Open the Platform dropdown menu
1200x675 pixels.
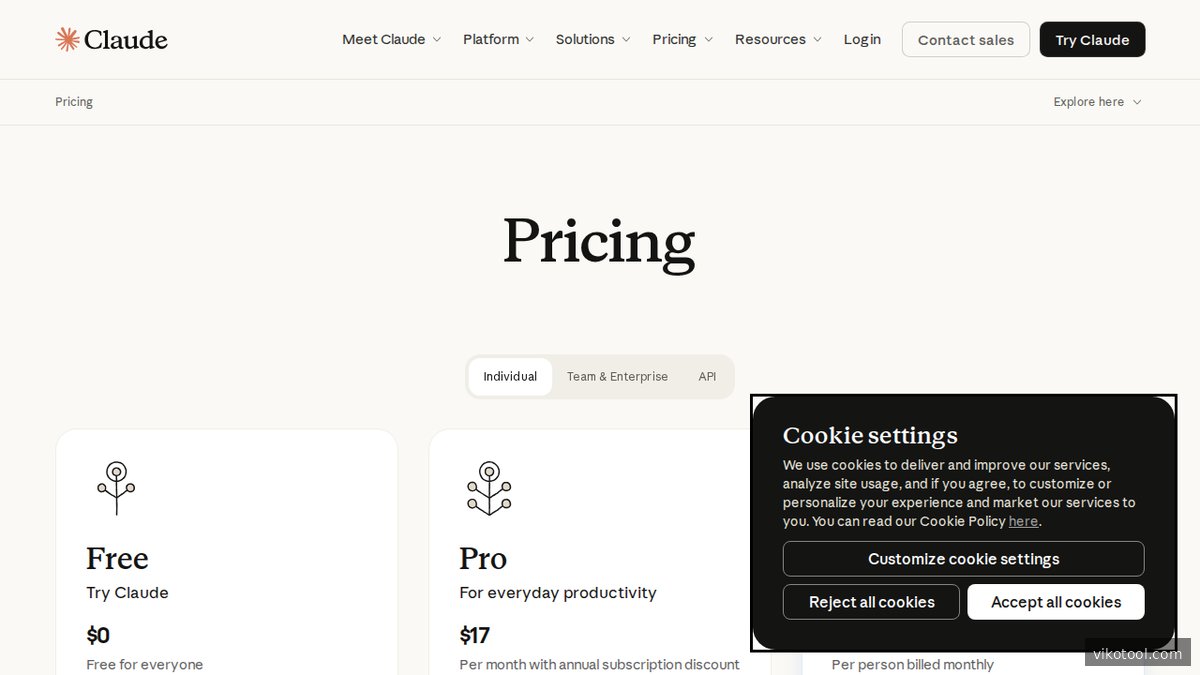(498, 39)
